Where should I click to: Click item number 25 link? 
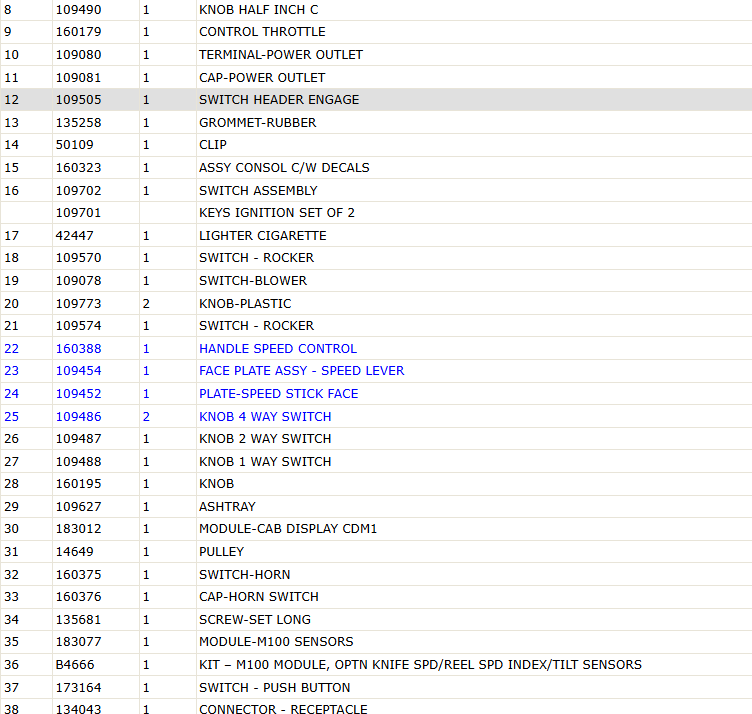tap(12, 417)
